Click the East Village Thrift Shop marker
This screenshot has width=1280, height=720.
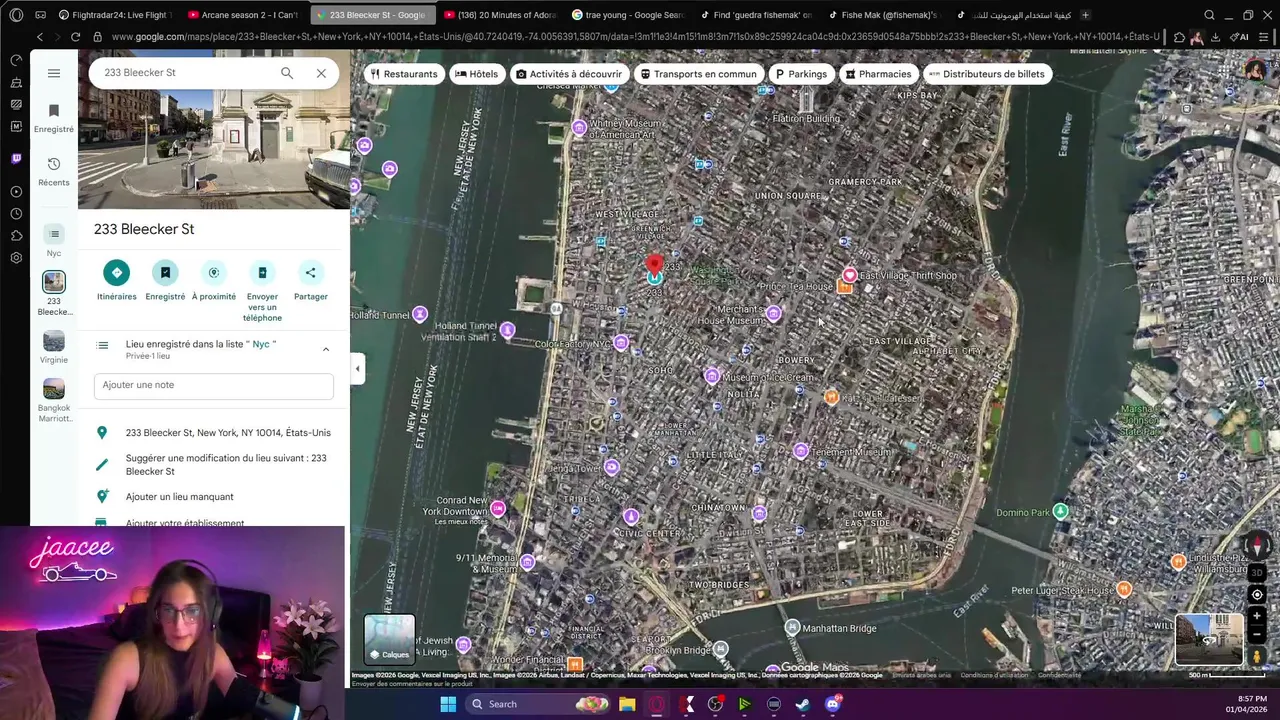849,275
